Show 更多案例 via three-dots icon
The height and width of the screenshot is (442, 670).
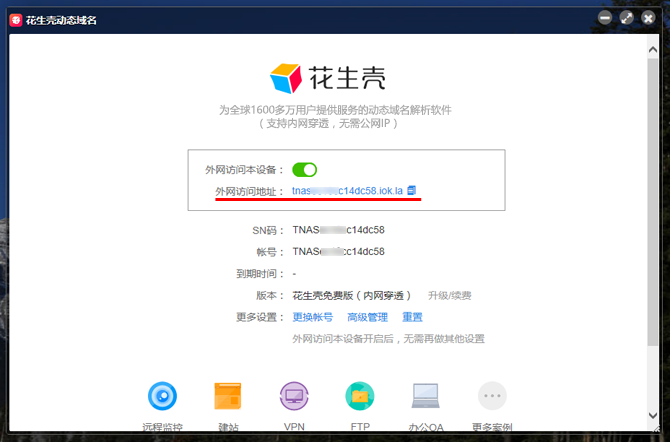[x=492, y=397]
